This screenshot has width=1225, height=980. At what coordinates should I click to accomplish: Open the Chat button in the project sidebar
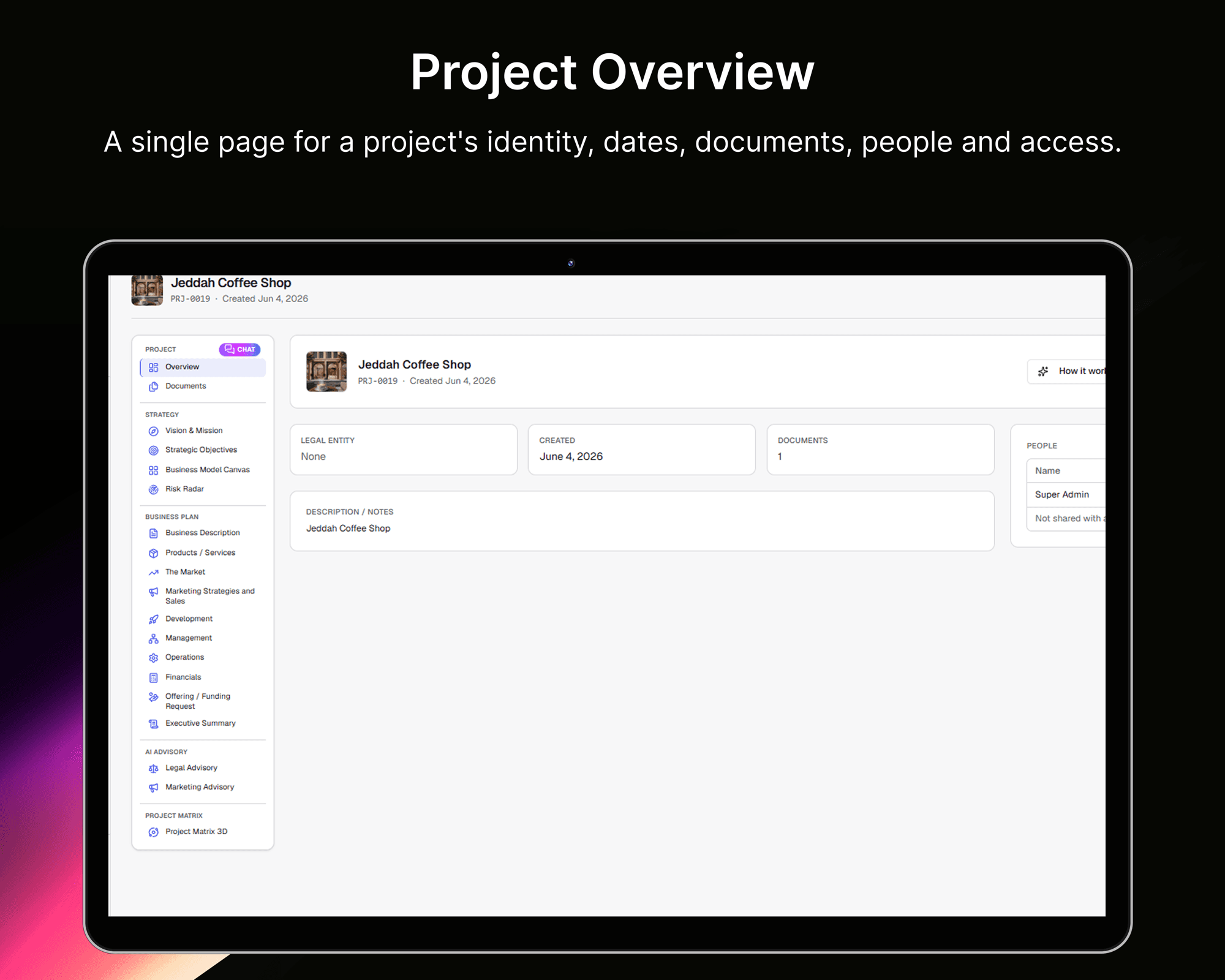coord(239,349)
